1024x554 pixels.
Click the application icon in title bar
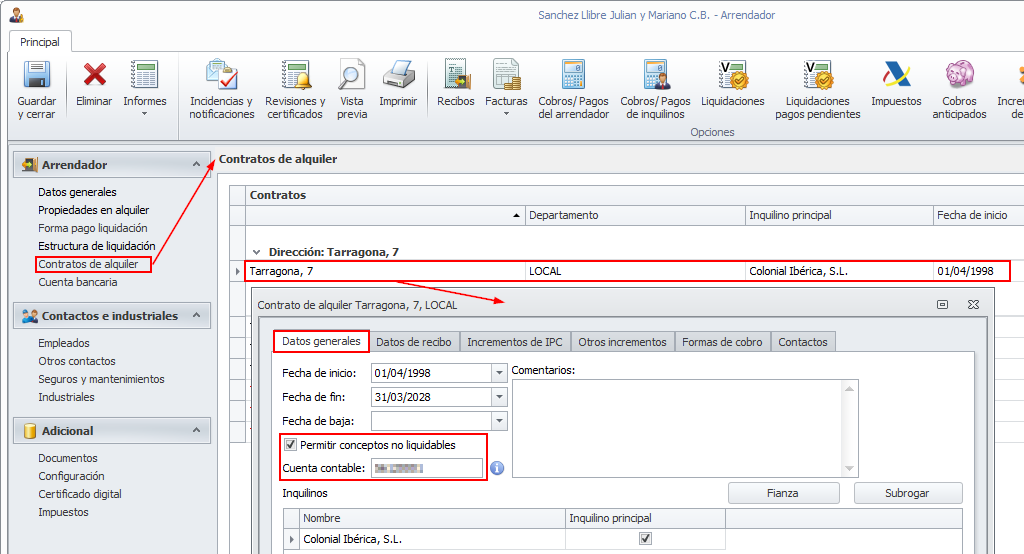[17, 14]
